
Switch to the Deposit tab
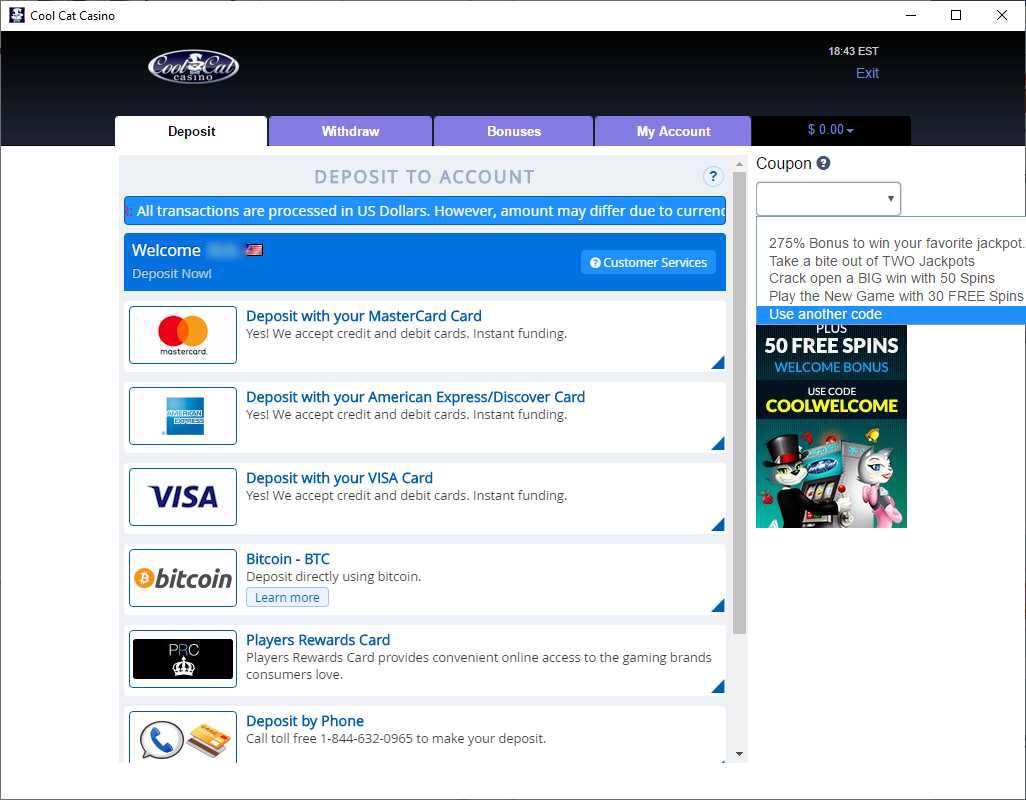[191, 131]
